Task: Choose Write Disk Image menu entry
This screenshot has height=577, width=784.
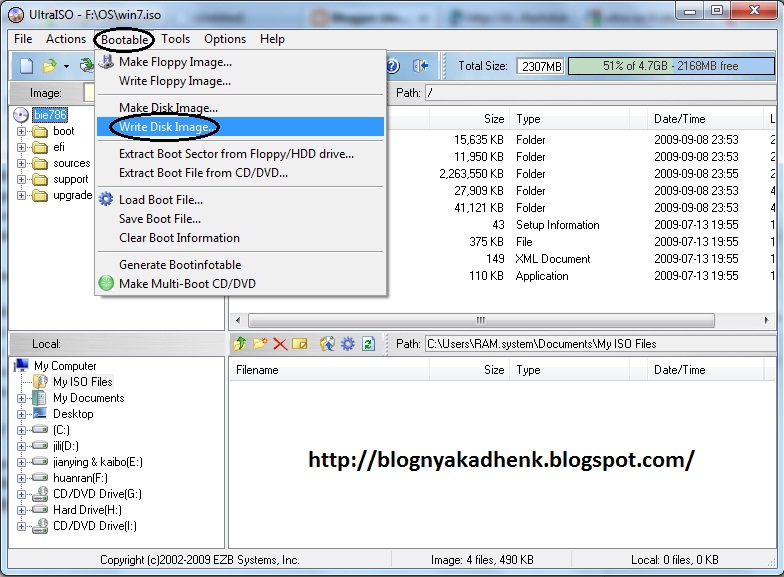Action: (240, 126)
